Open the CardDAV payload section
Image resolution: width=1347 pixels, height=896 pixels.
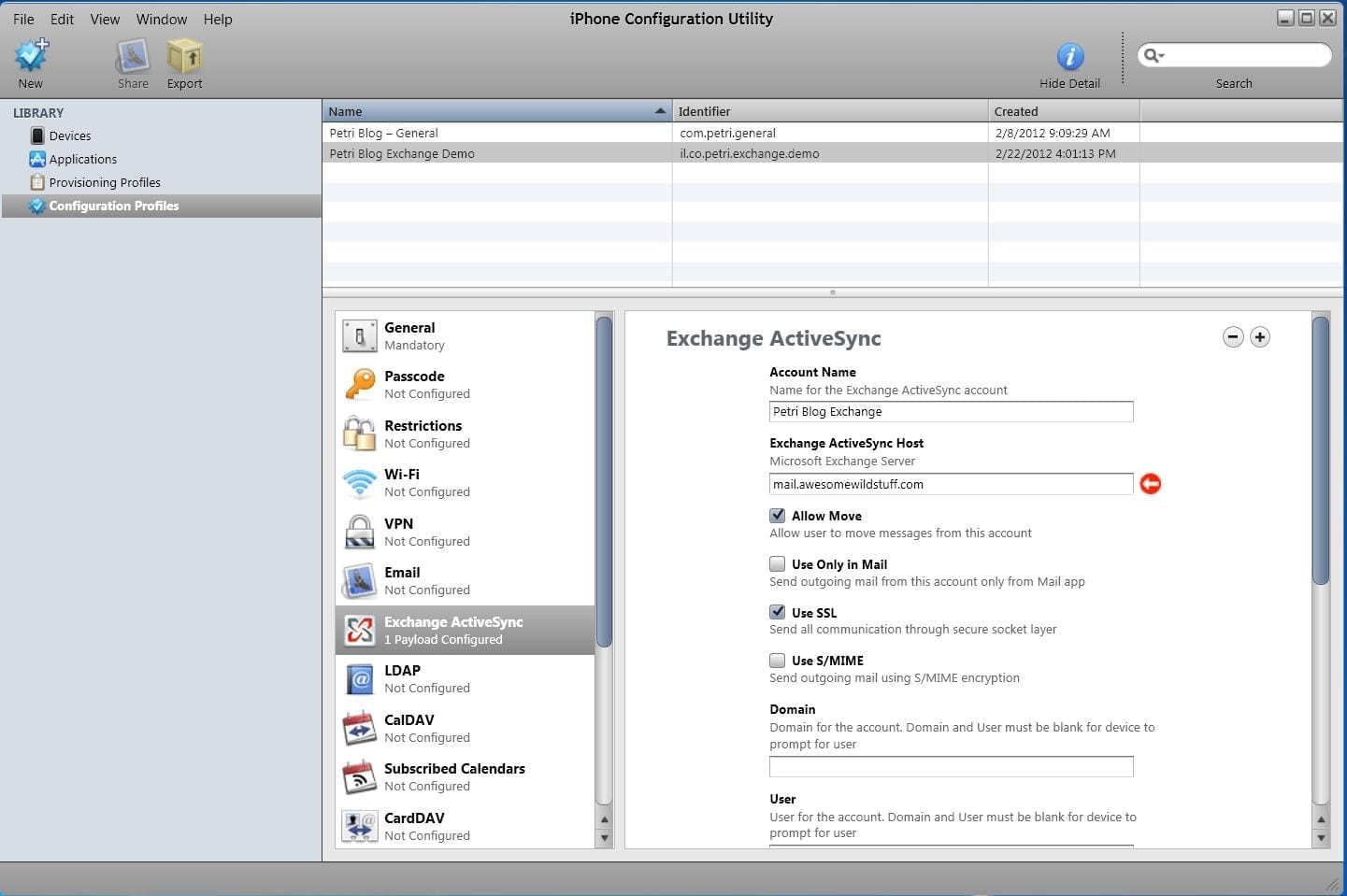[465, 826]
